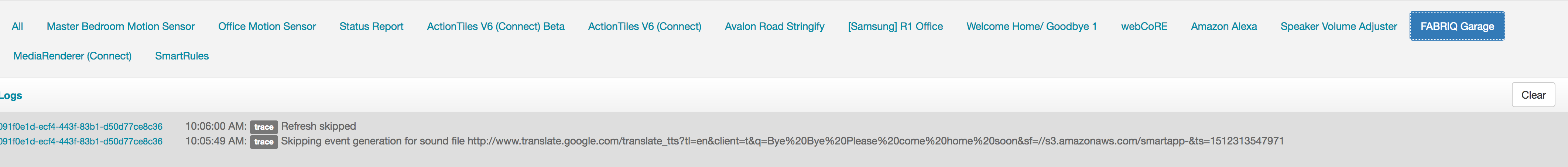Open Avalon Road Stringify tab
The height and width of the screenshot is (167, 1568).
click(x=774, y=26)
